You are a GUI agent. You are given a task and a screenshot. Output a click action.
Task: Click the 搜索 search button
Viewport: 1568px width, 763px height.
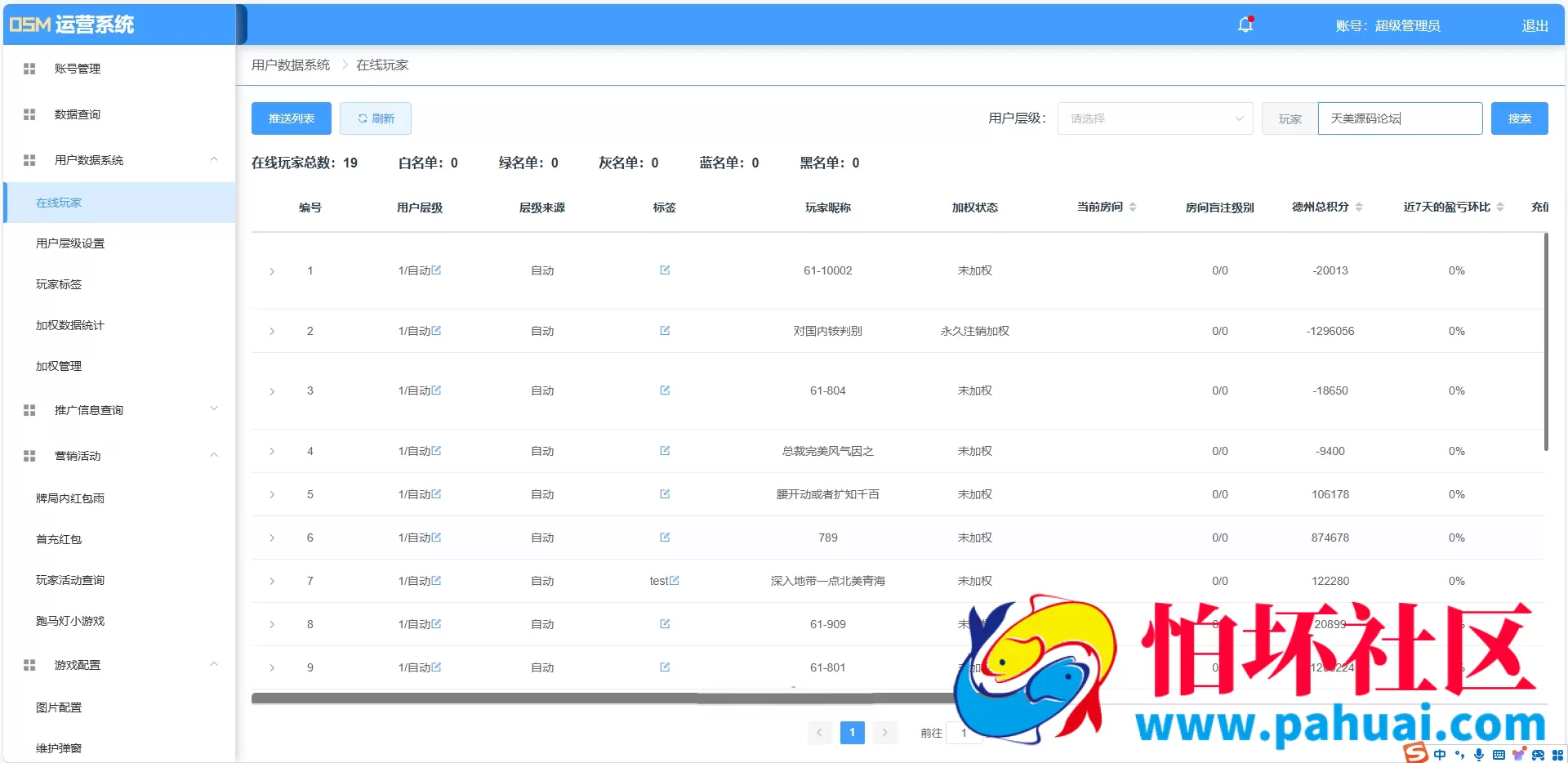pyautogui.click(x=1520, y=118)
